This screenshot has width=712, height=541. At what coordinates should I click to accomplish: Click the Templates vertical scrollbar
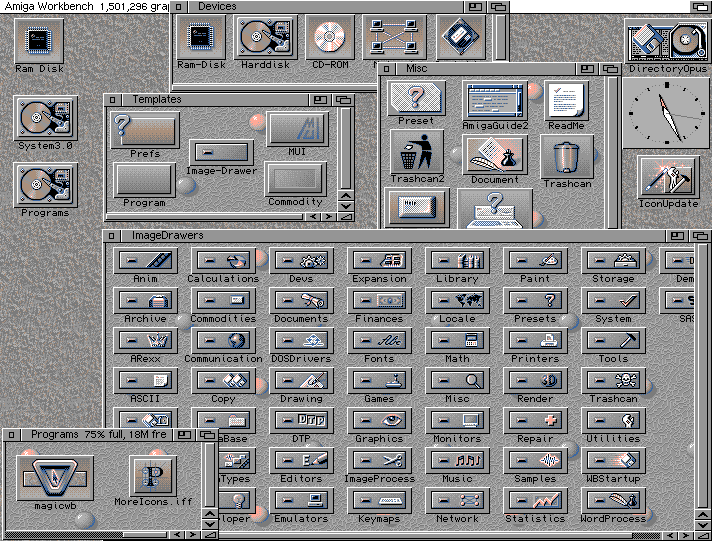coord(346,149)
